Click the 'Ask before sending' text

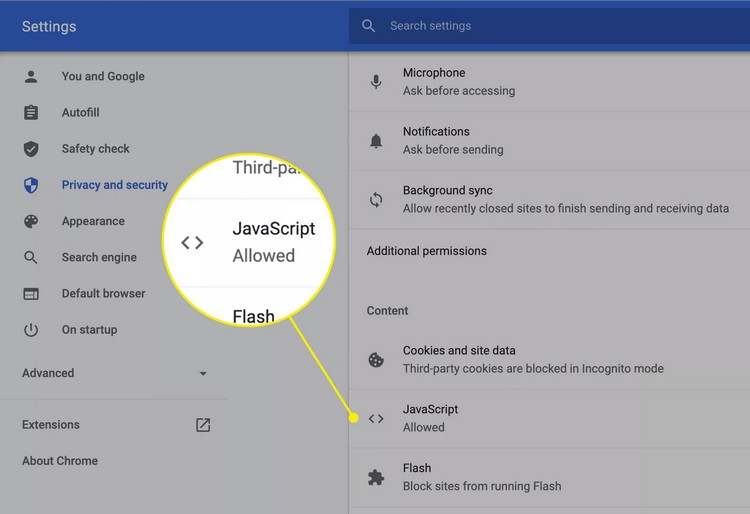click(453, 150)
